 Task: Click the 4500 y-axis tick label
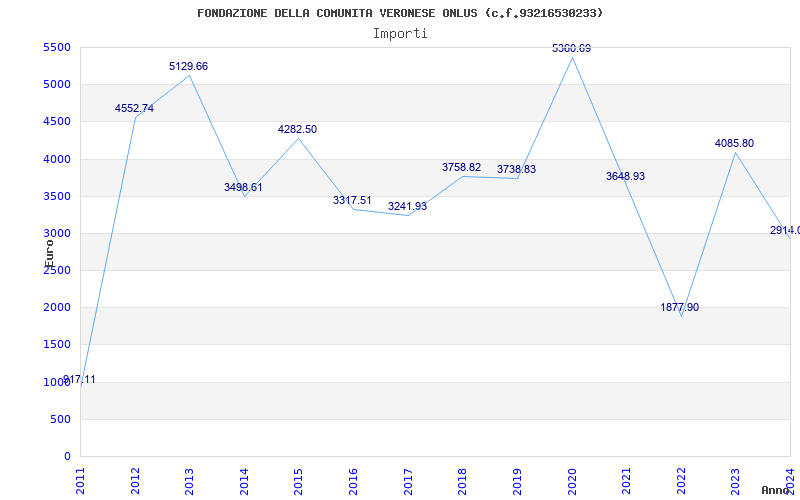pos(58,122)
